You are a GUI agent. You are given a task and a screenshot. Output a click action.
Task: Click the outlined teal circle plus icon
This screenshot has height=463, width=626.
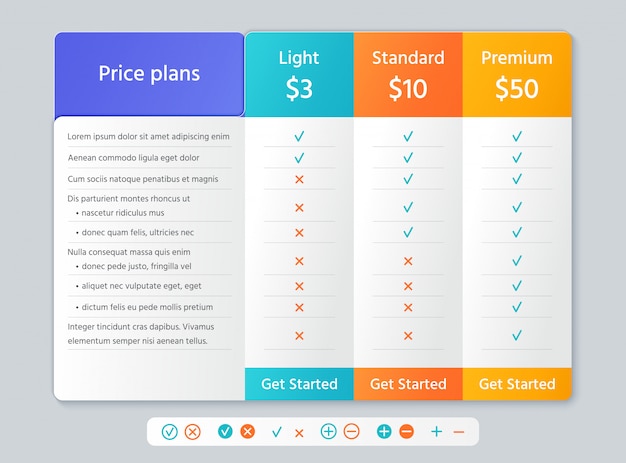[x=329, y=431]
